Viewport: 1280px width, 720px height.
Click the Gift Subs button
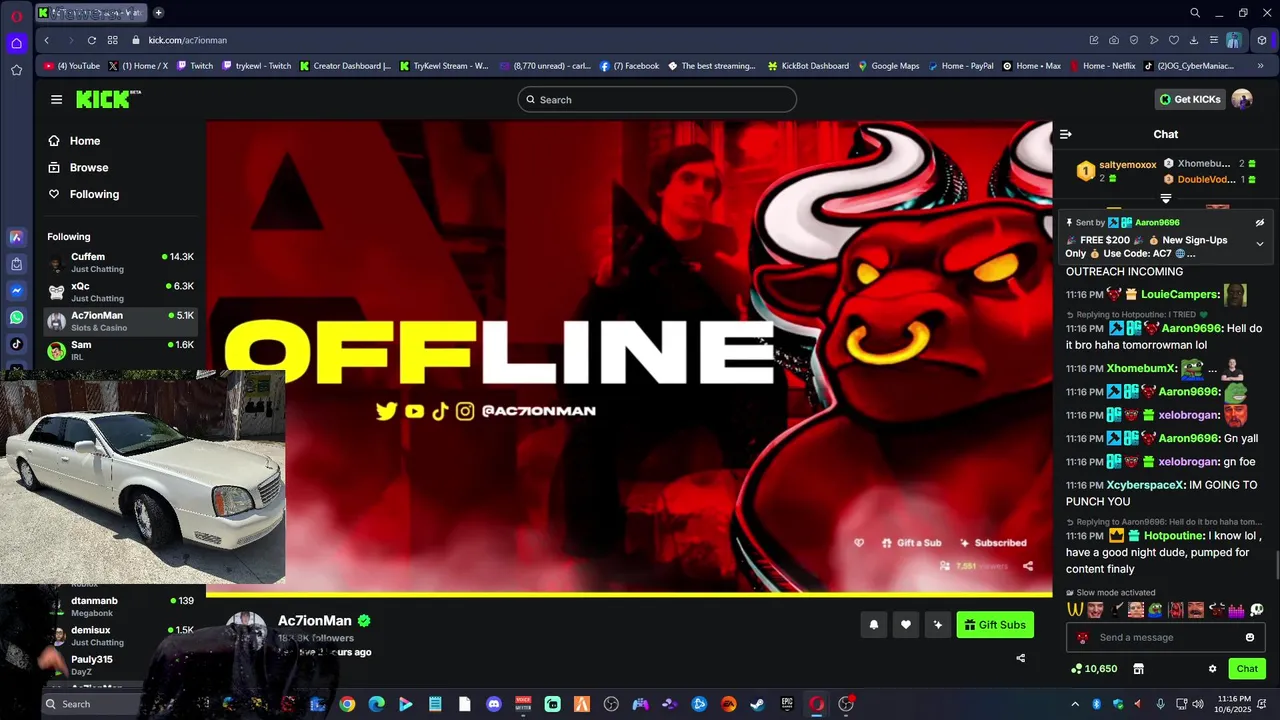point(995,625)
